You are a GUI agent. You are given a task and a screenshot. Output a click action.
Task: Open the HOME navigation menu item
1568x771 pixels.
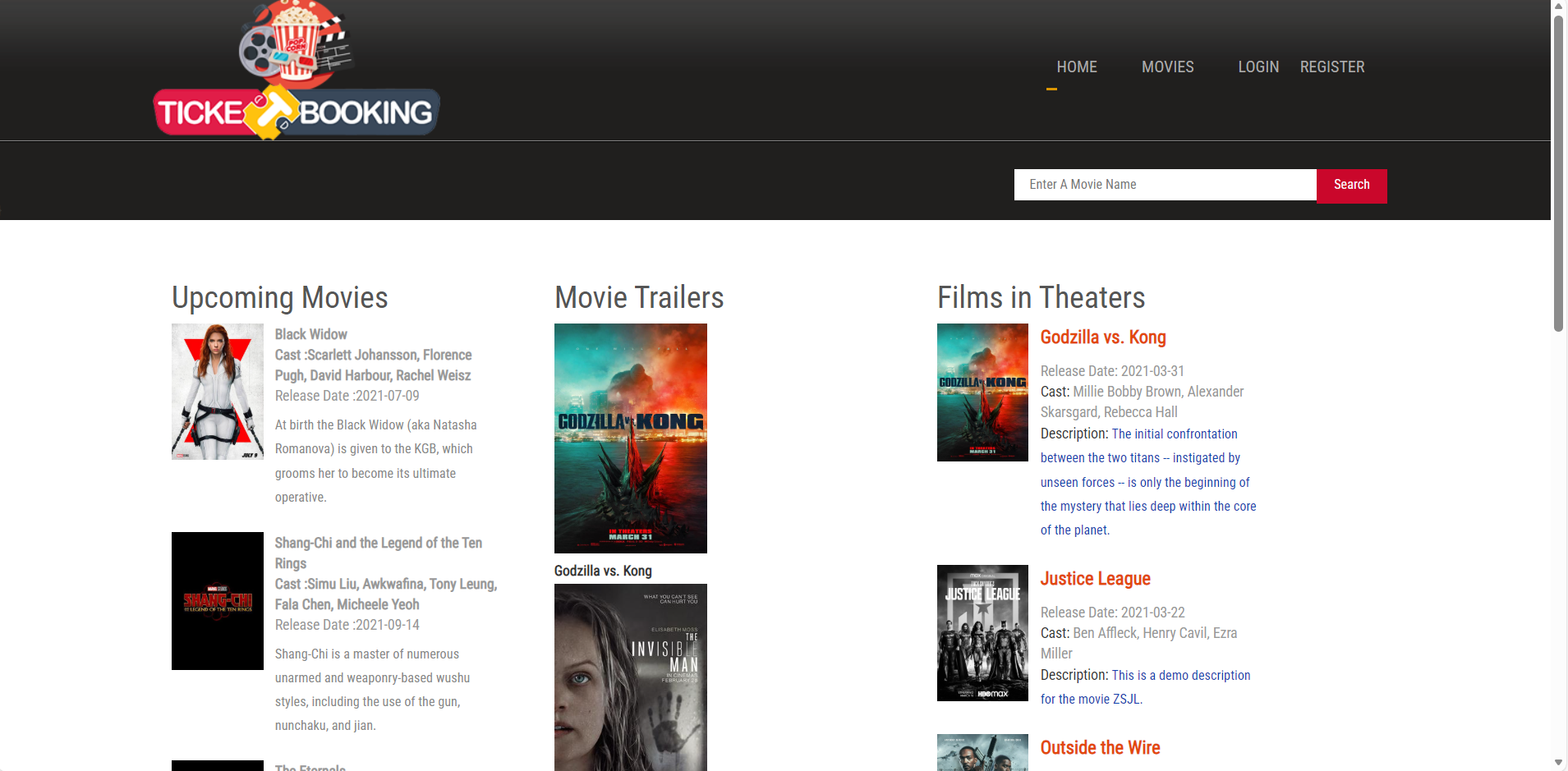point(1076,67)
